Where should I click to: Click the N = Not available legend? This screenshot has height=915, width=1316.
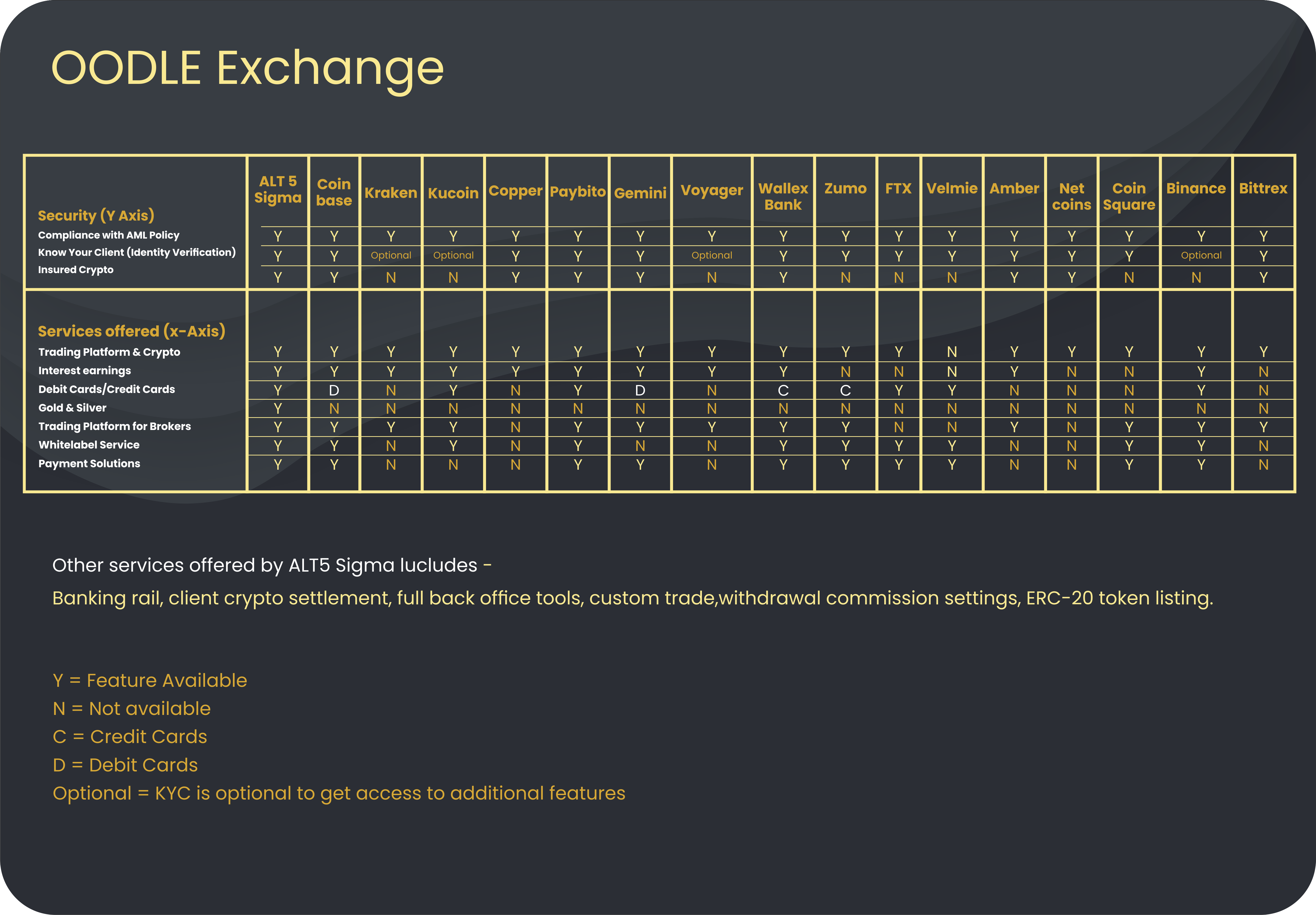pyautogui.click(x=131, y=709)
